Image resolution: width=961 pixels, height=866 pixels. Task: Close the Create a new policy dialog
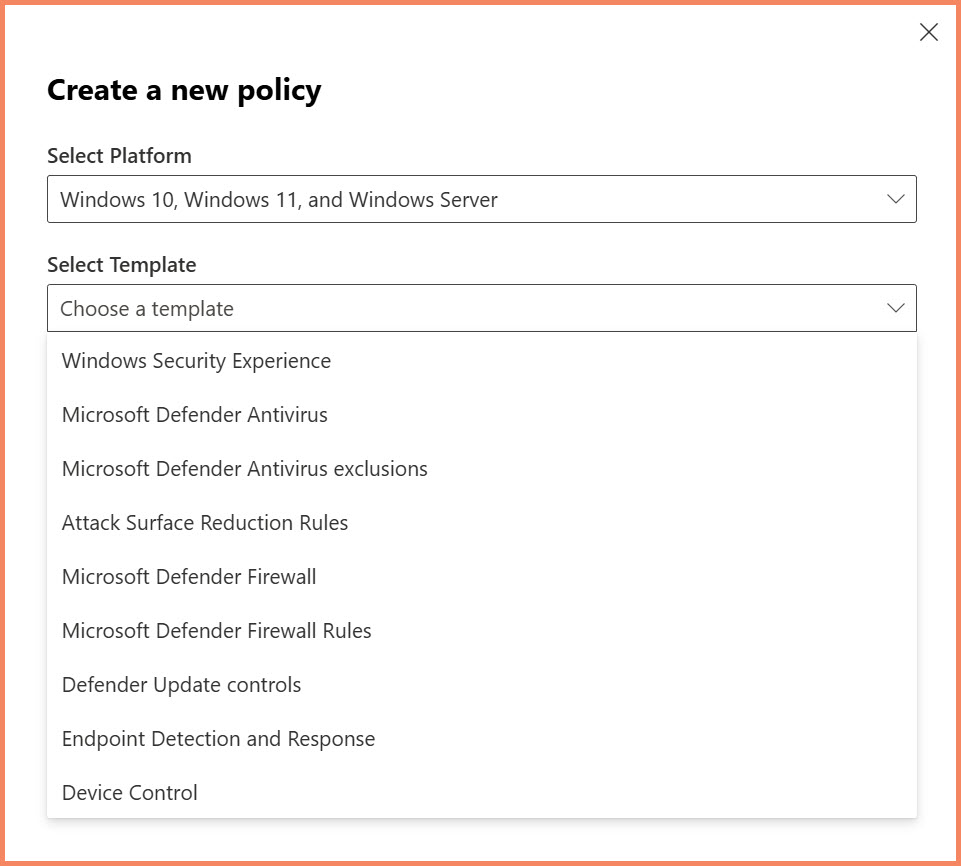[x=929, y=32]
